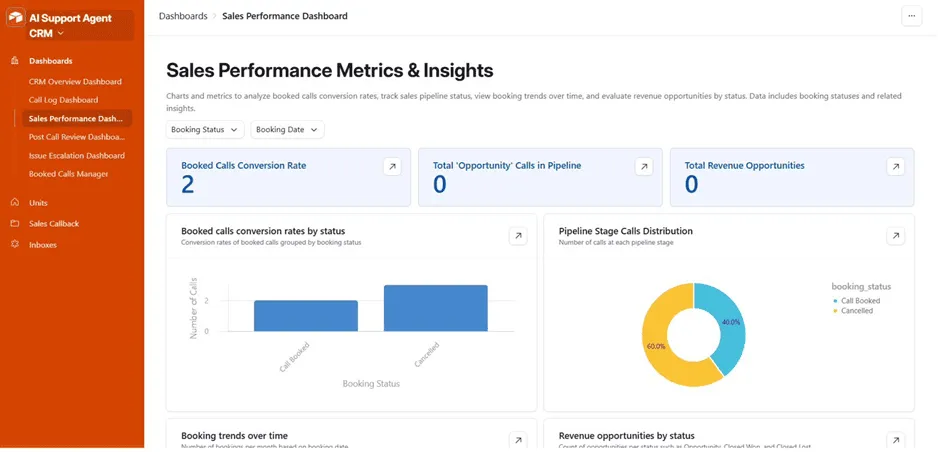Click the Inboxes gear icon
This screenshot has width=938, height=452.
(x=15, y=245)
